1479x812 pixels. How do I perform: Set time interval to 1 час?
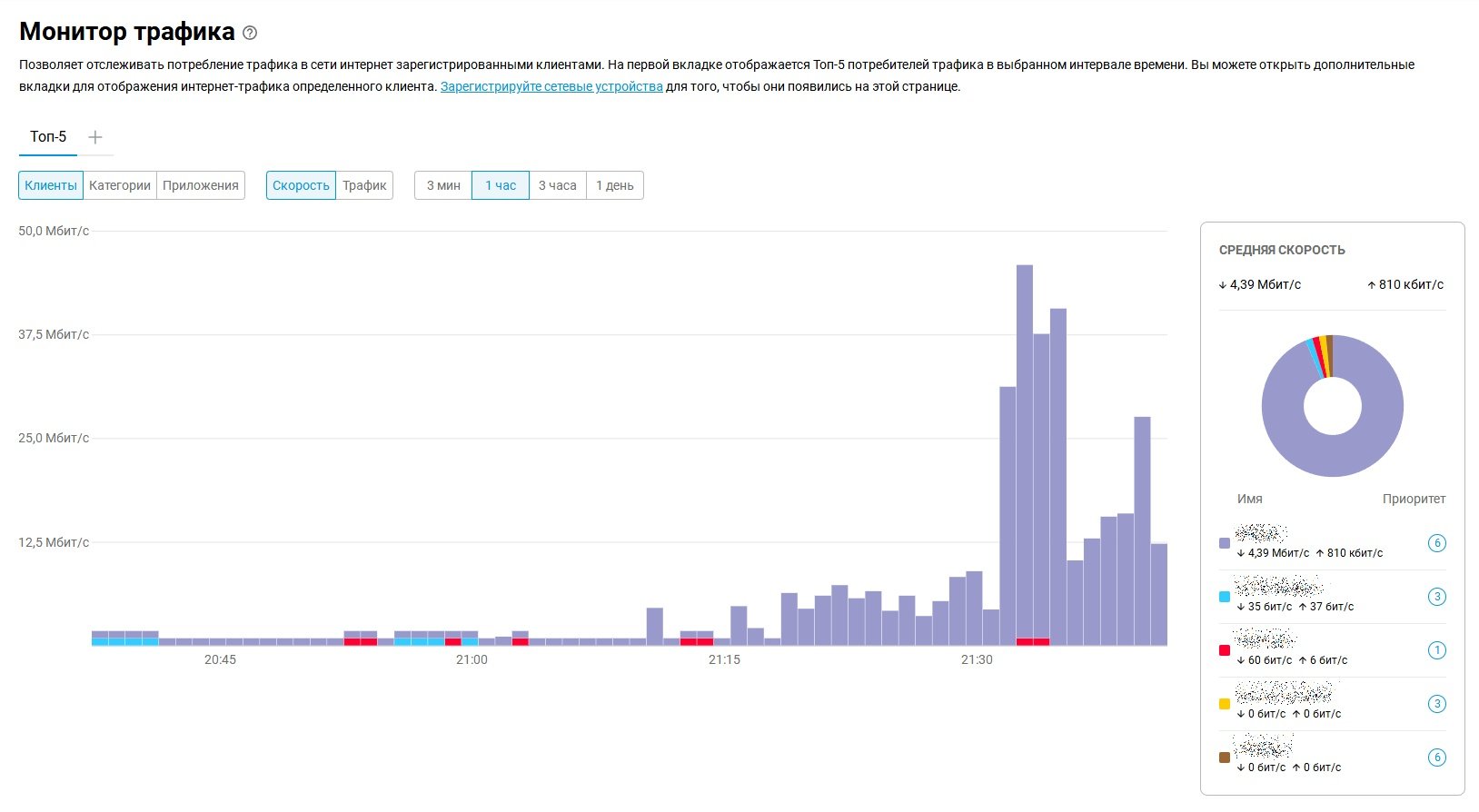click(x=501, y=185)
